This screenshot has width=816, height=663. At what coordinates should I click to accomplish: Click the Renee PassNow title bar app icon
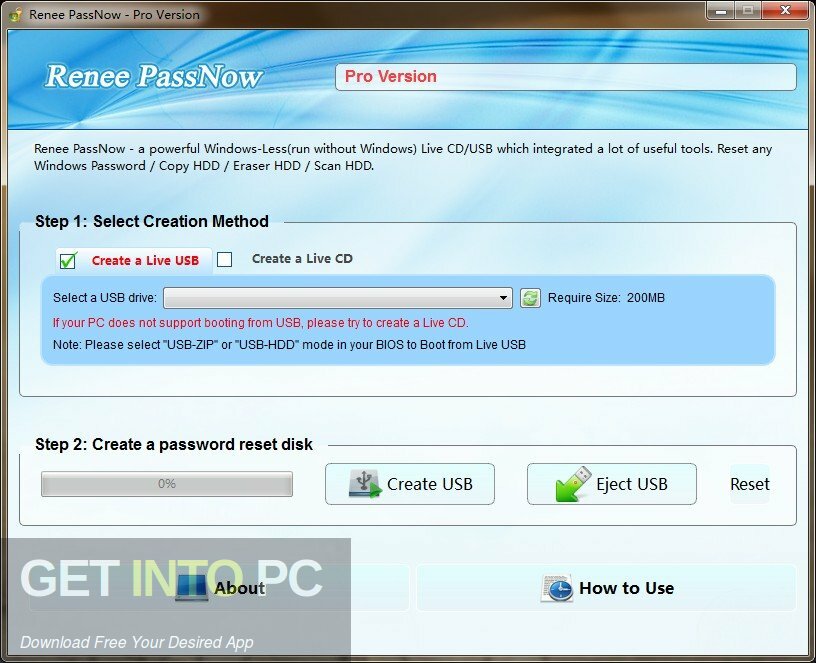[15, 14]
